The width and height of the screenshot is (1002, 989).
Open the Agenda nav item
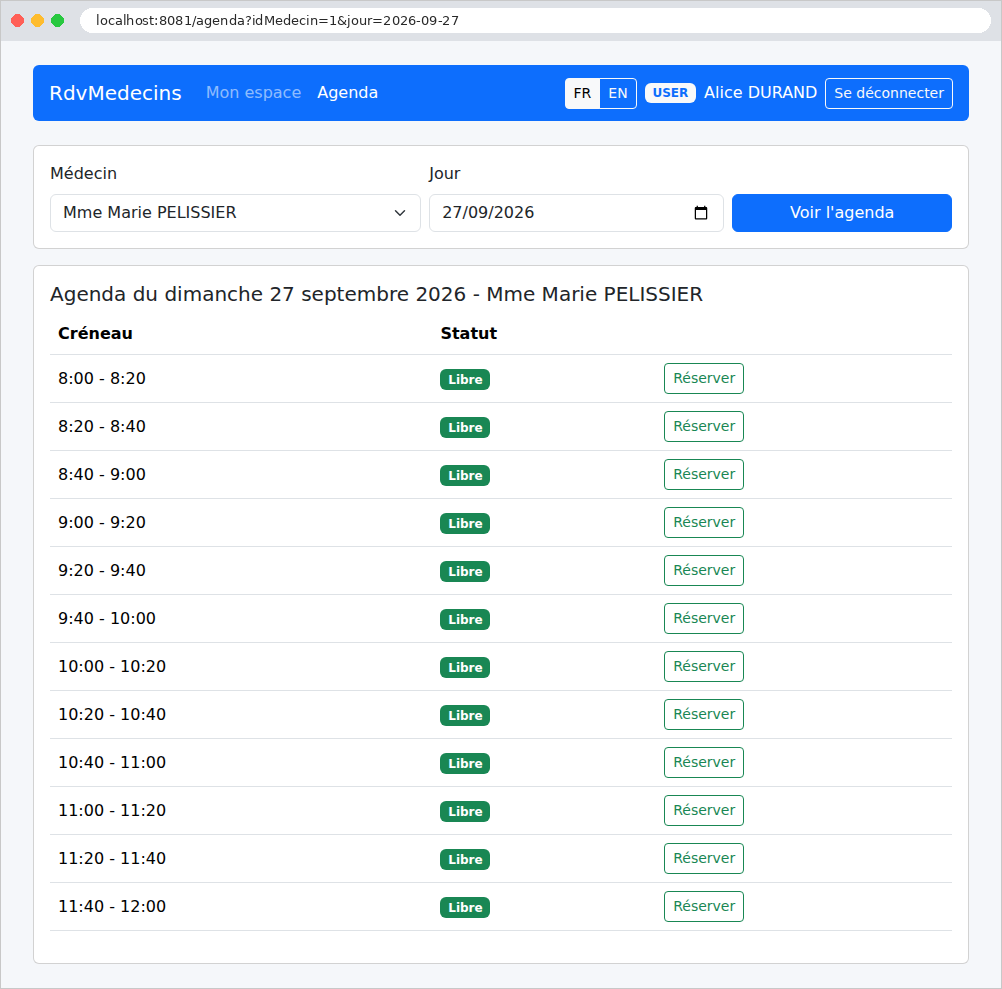[348, 93]
